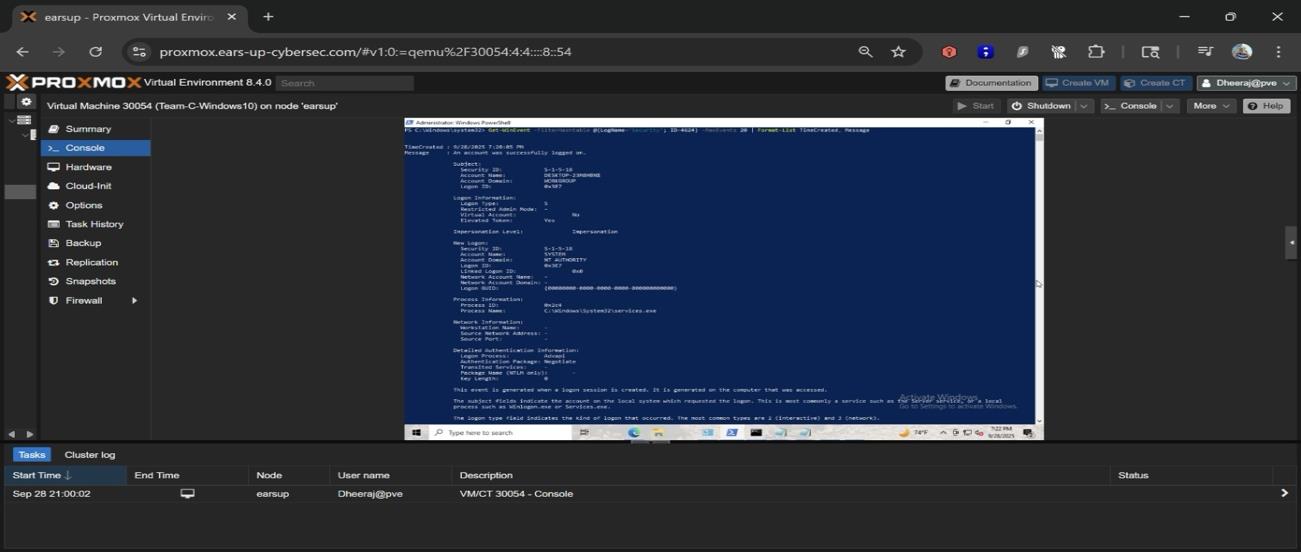The image size is (1301, 552).
Task: Open the gear settings icon in the tree panel
Action: click(26, 102)
